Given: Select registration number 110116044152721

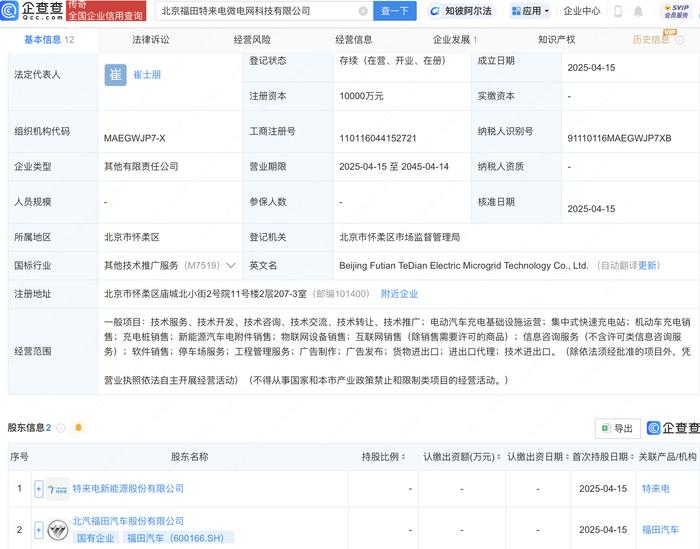Looking at the screenshot, I should pos(378,138).
